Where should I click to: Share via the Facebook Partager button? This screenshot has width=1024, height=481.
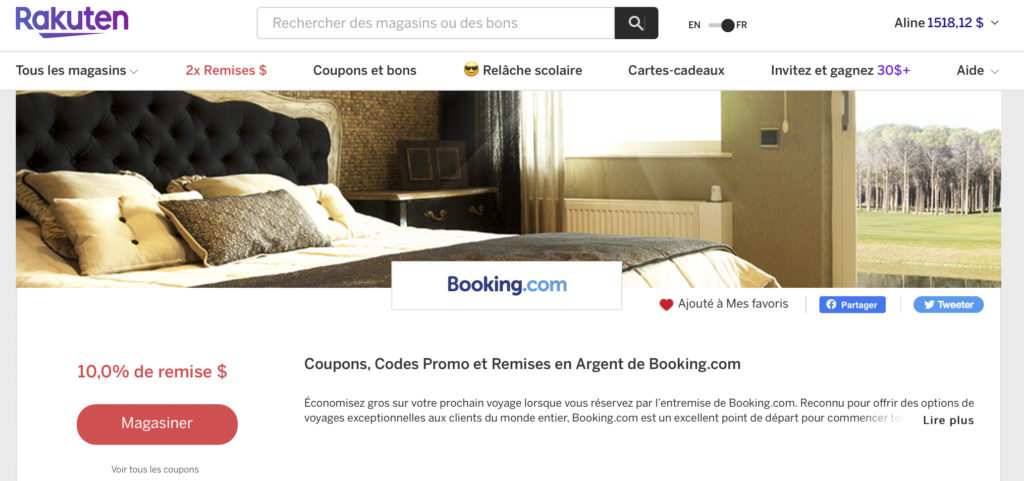coord(852,305)
